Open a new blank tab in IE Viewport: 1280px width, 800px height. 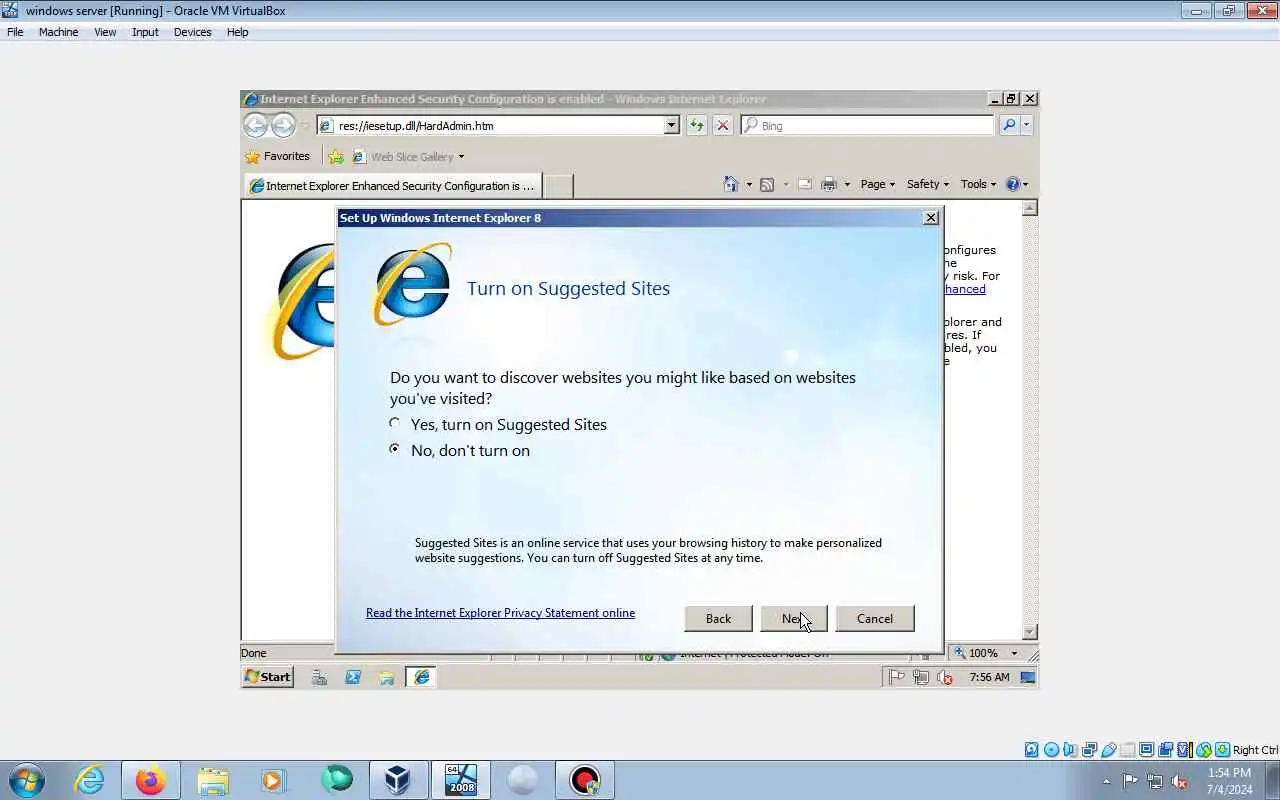[558, 186]
